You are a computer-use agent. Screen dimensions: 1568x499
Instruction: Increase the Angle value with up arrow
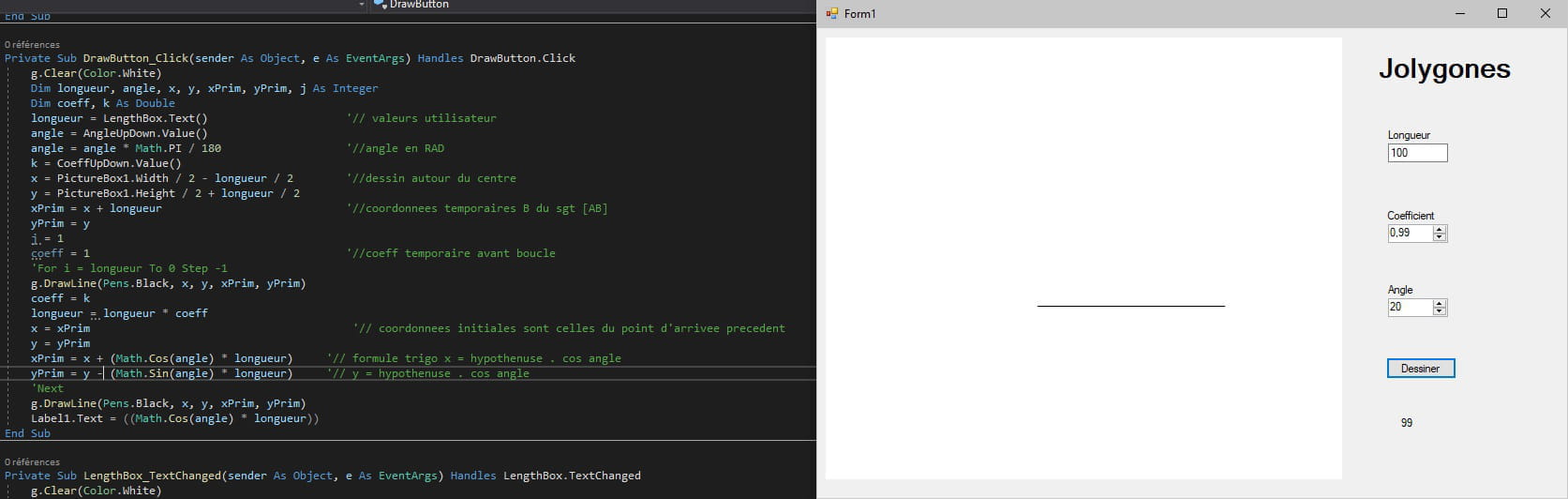[x=1440, y=303]
